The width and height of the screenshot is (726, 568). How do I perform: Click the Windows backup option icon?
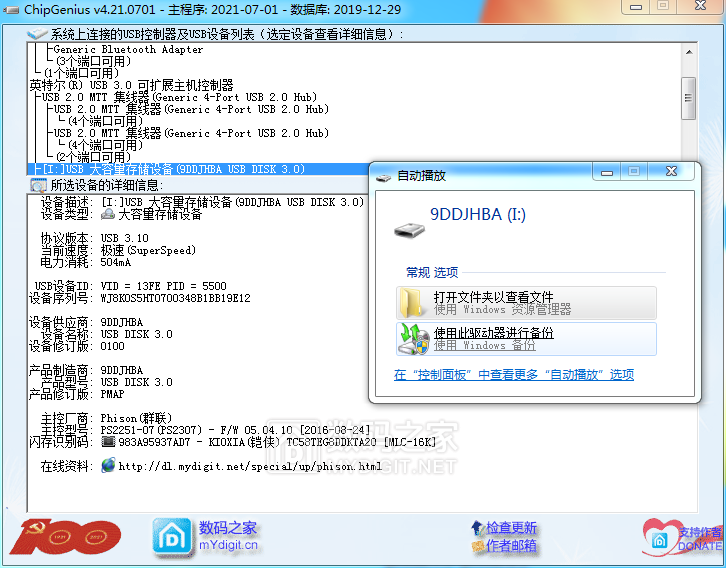[413, 339]
